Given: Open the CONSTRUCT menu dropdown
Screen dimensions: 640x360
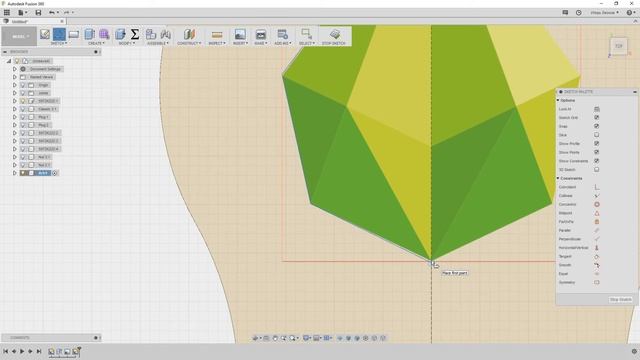Looking at the screenshot, I should point(189,43).
